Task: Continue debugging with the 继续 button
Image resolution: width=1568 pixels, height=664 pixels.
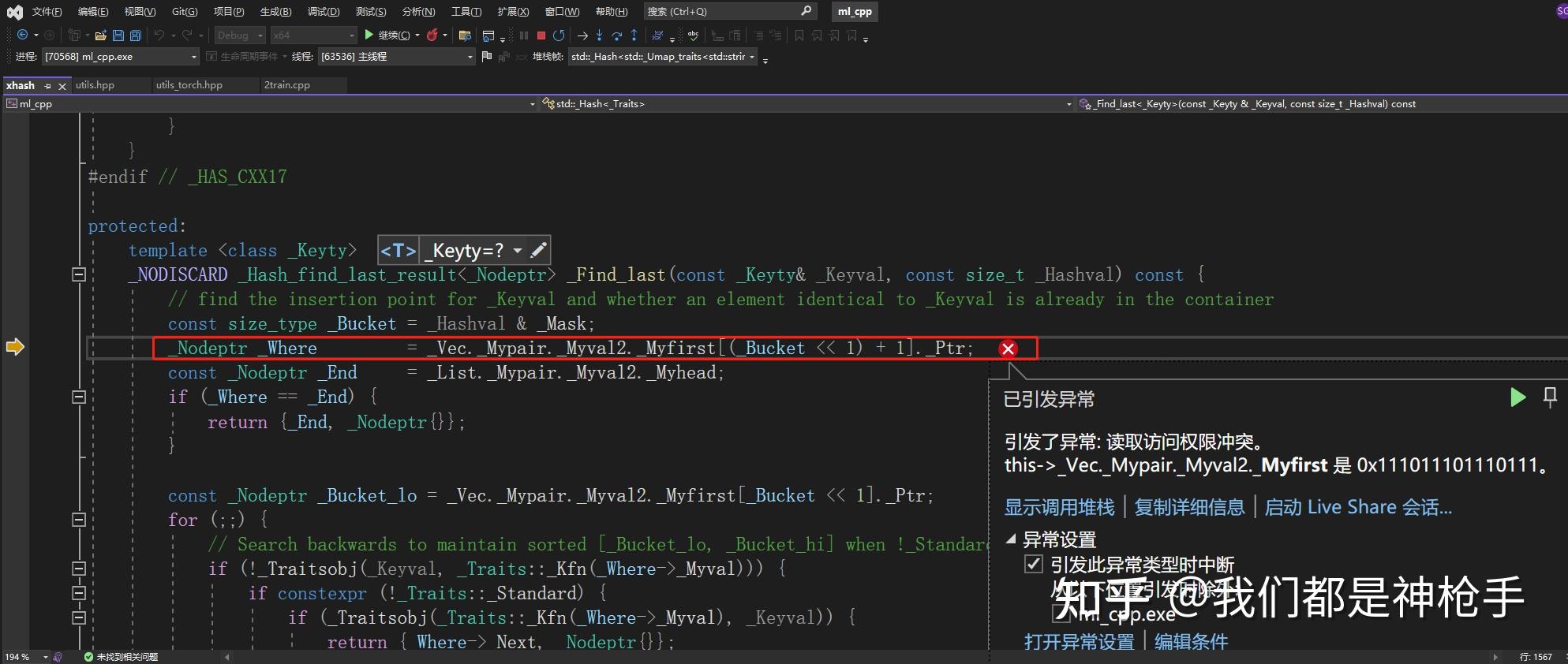Action: click(387, 35)
